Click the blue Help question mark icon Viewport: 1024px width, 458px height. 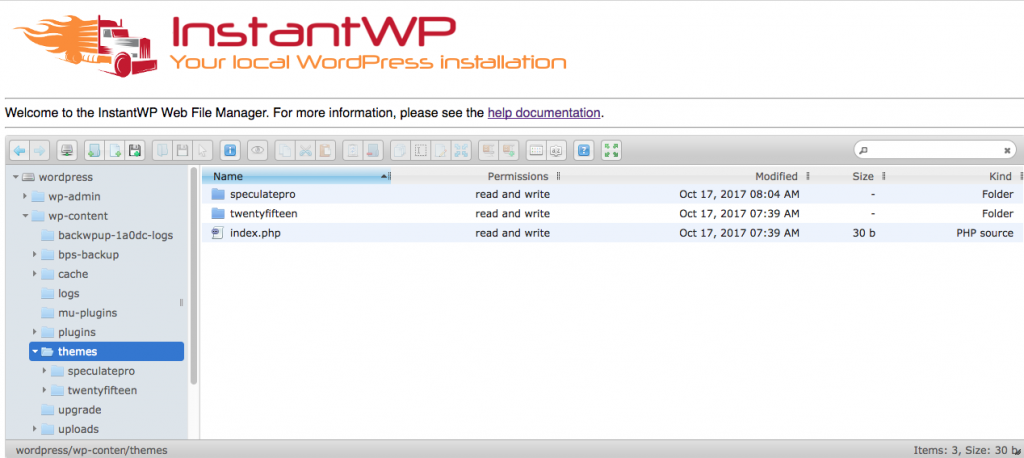584,150
